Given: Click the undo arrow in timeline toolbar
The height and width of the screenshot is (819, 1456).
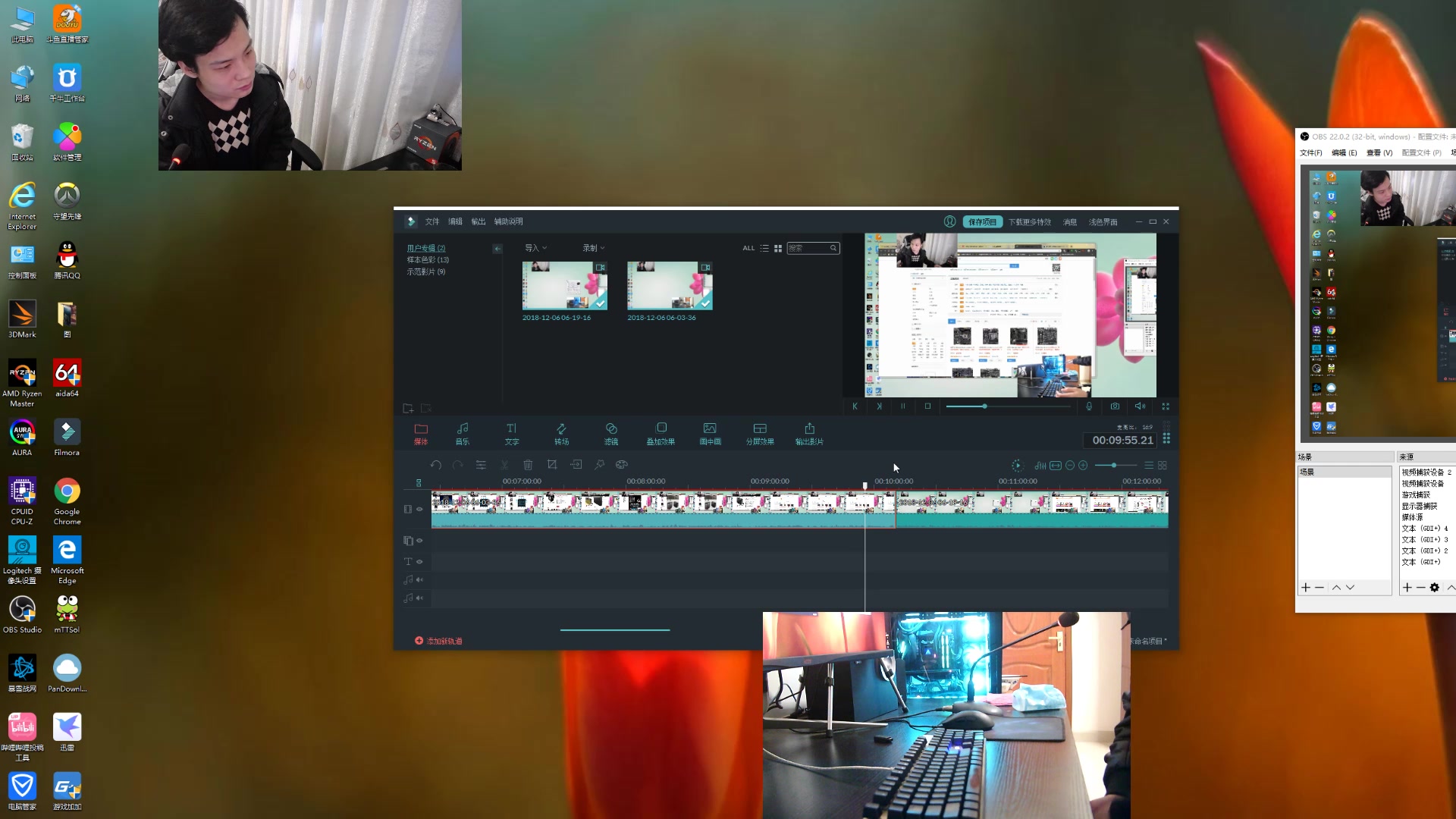Looking at the screenshot, I should [435, 465].
